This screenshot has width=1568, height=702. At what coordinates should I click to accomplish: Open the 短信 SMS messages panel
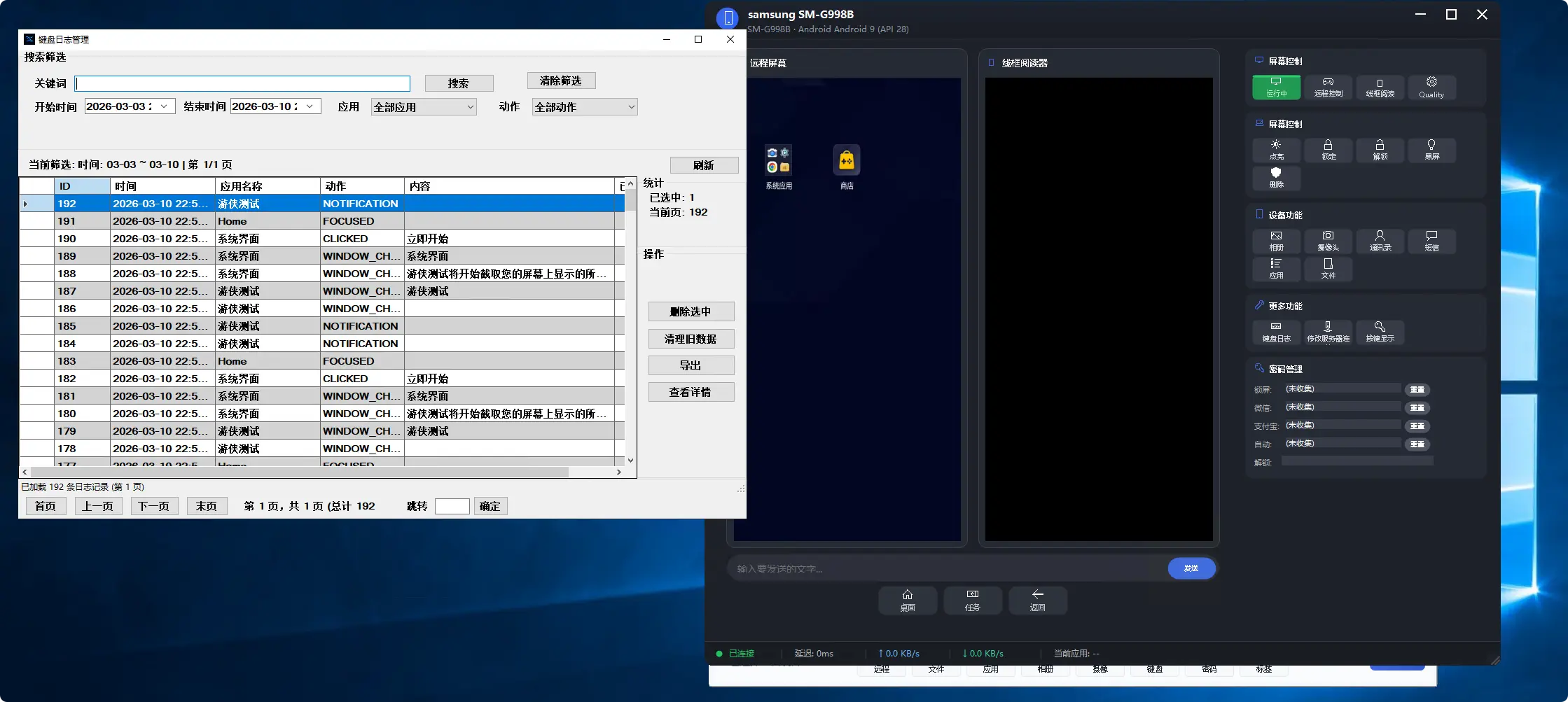(x=1432, y=241)
